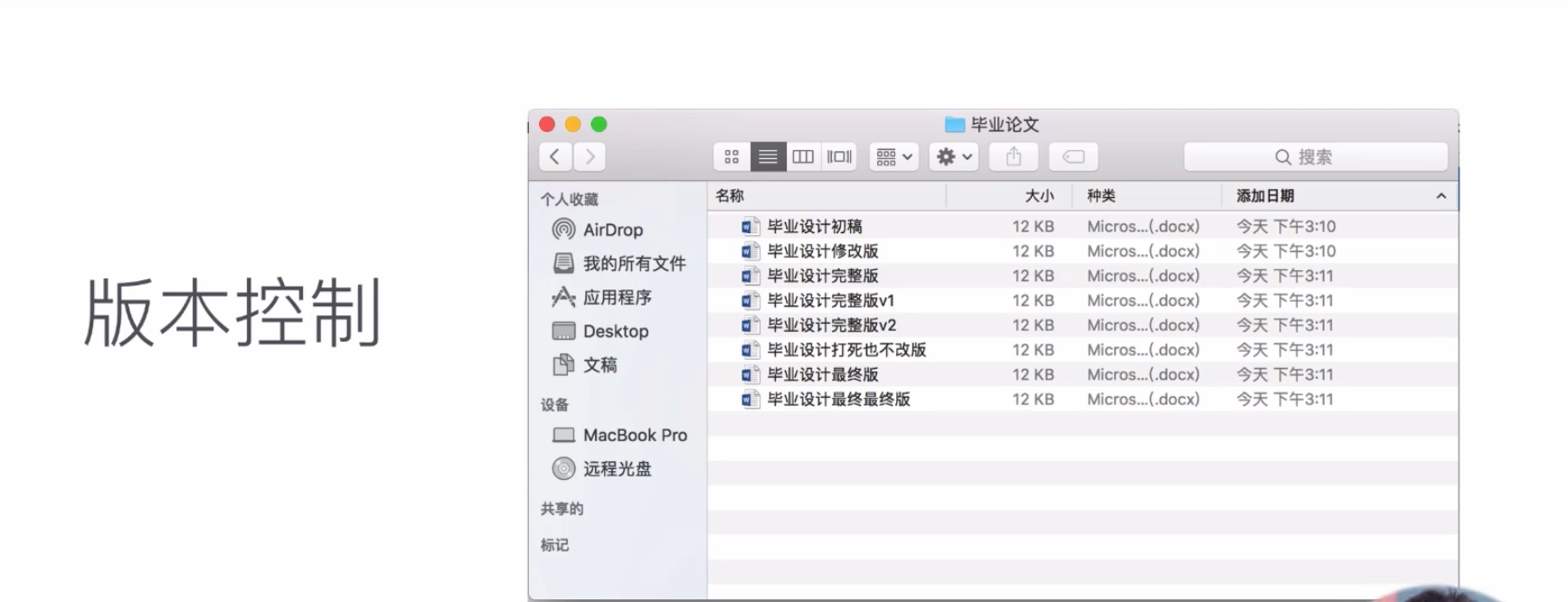This screenshot has width=1568, height=602.
Task: Click the 远程光盘 disc icon
Action: pos(563,468)
